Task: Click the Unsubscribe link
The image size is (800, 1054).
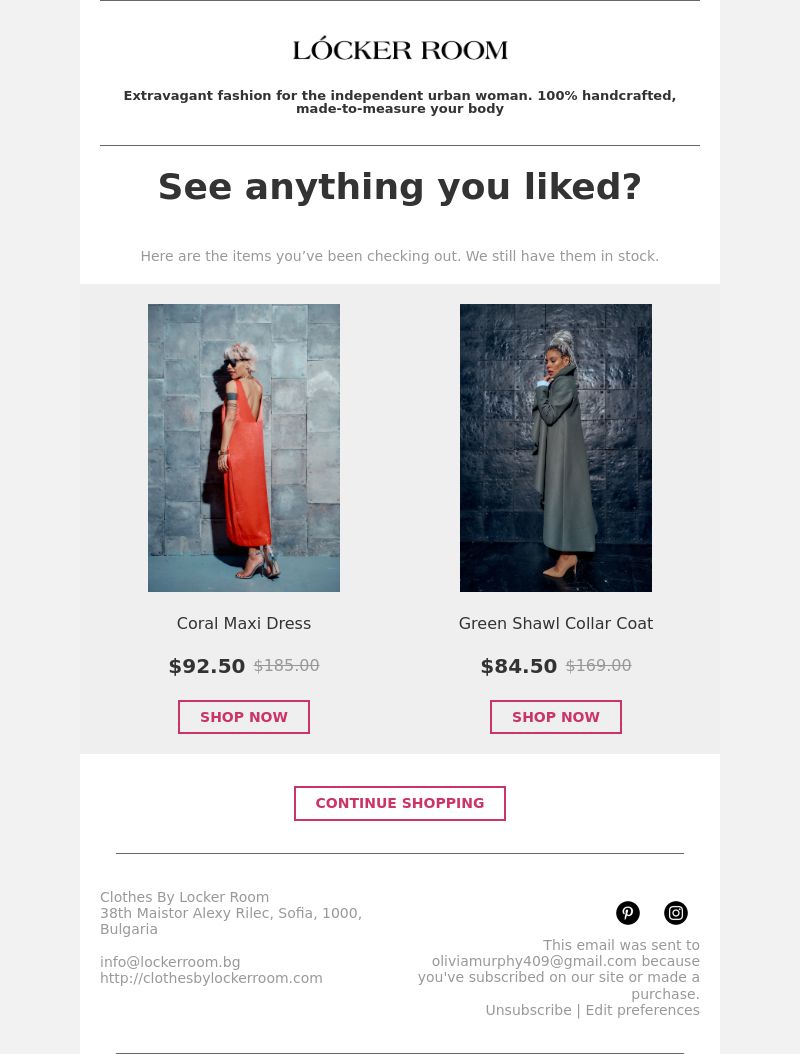Action: pos(528,1010)
